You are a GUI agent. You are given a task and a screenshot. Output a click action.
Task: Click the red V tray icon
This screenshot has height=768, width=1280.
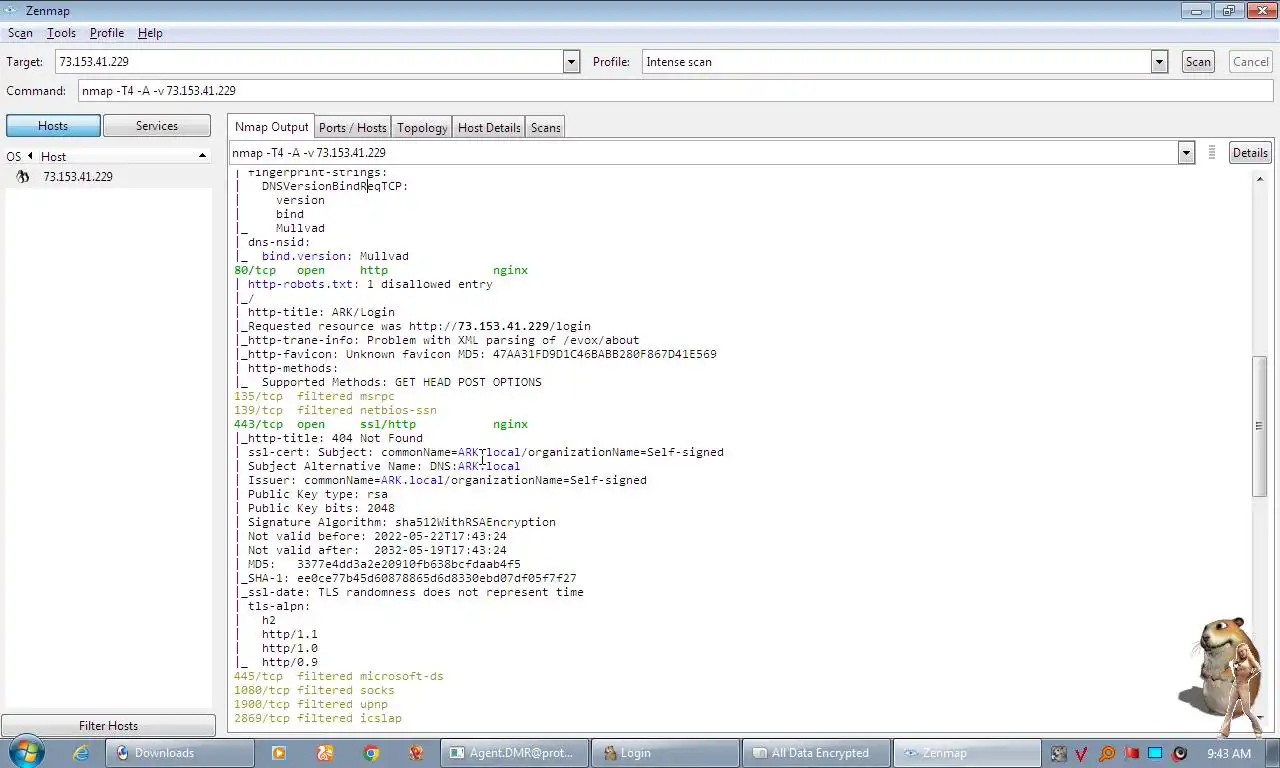[1082, 753]
